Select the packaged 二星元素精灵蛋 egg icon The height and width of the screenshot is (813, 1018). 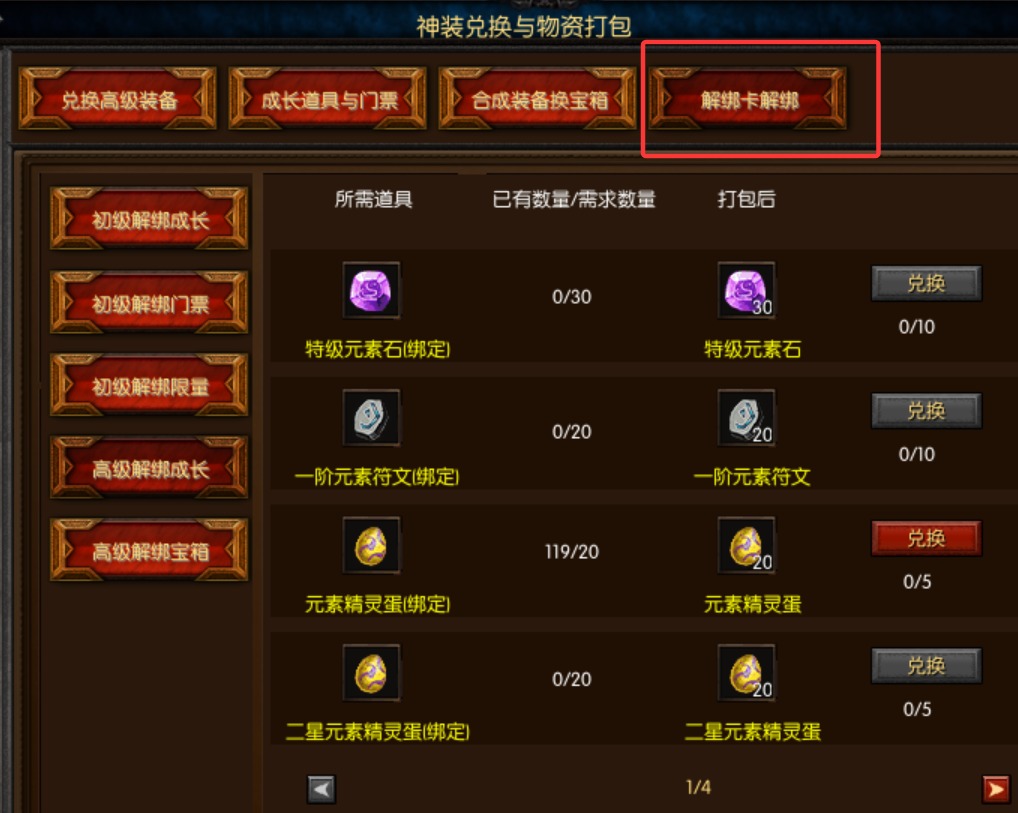[x=746, y=672]
